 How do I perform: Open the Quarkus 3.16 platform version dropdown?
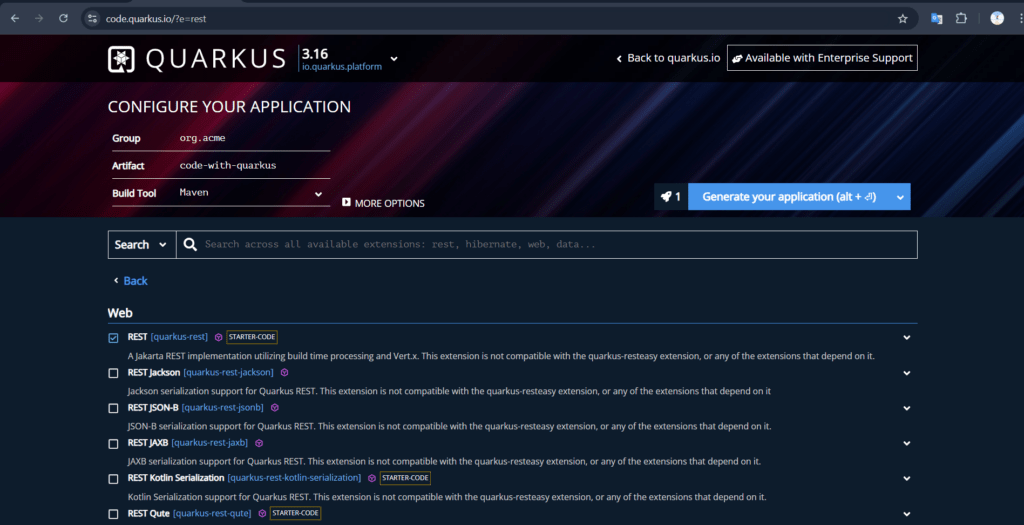click(394, 59)
